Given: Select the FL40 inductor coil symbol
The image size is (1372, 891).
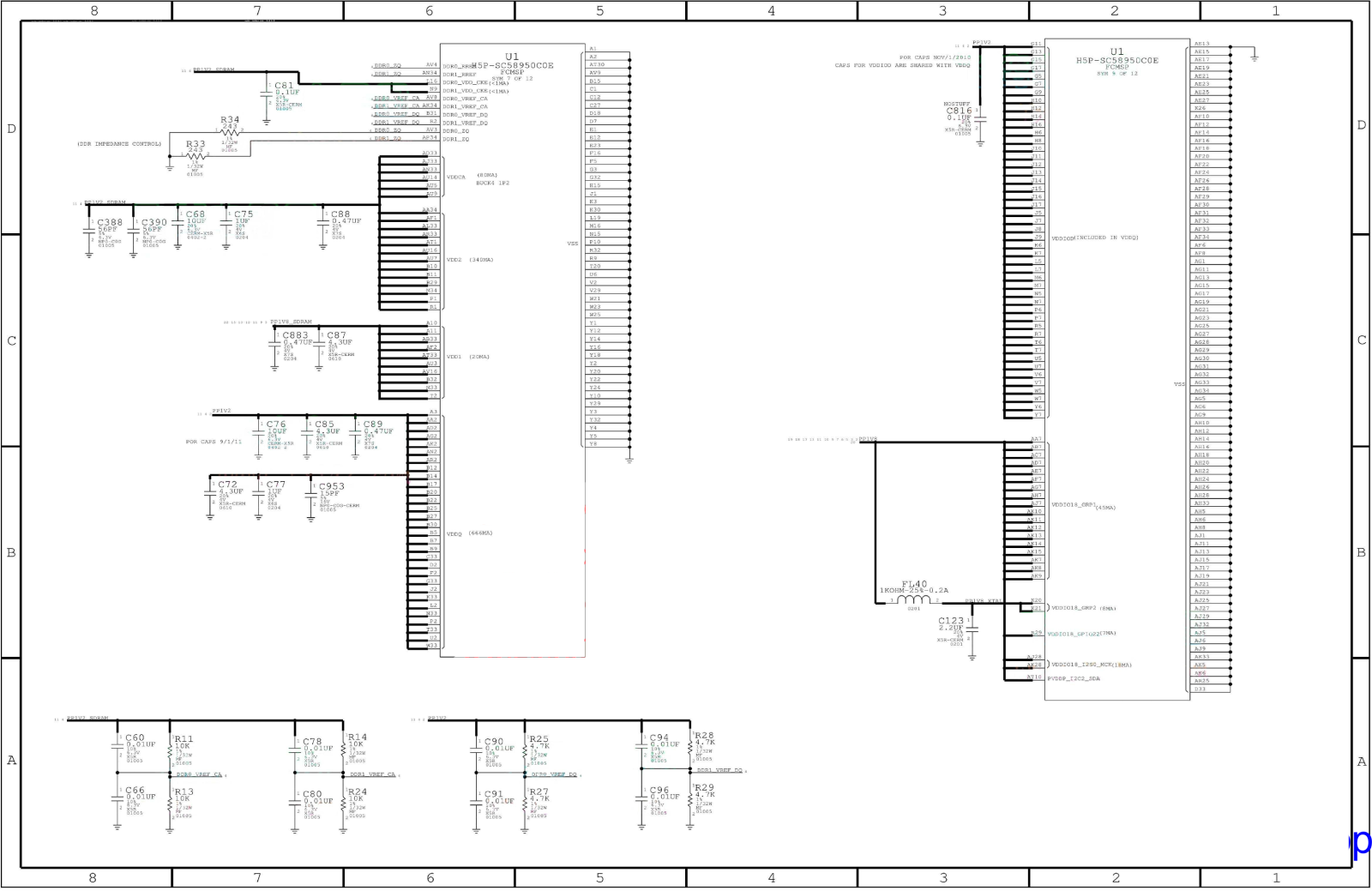Looking at the screenshot, I should [913, 599].
